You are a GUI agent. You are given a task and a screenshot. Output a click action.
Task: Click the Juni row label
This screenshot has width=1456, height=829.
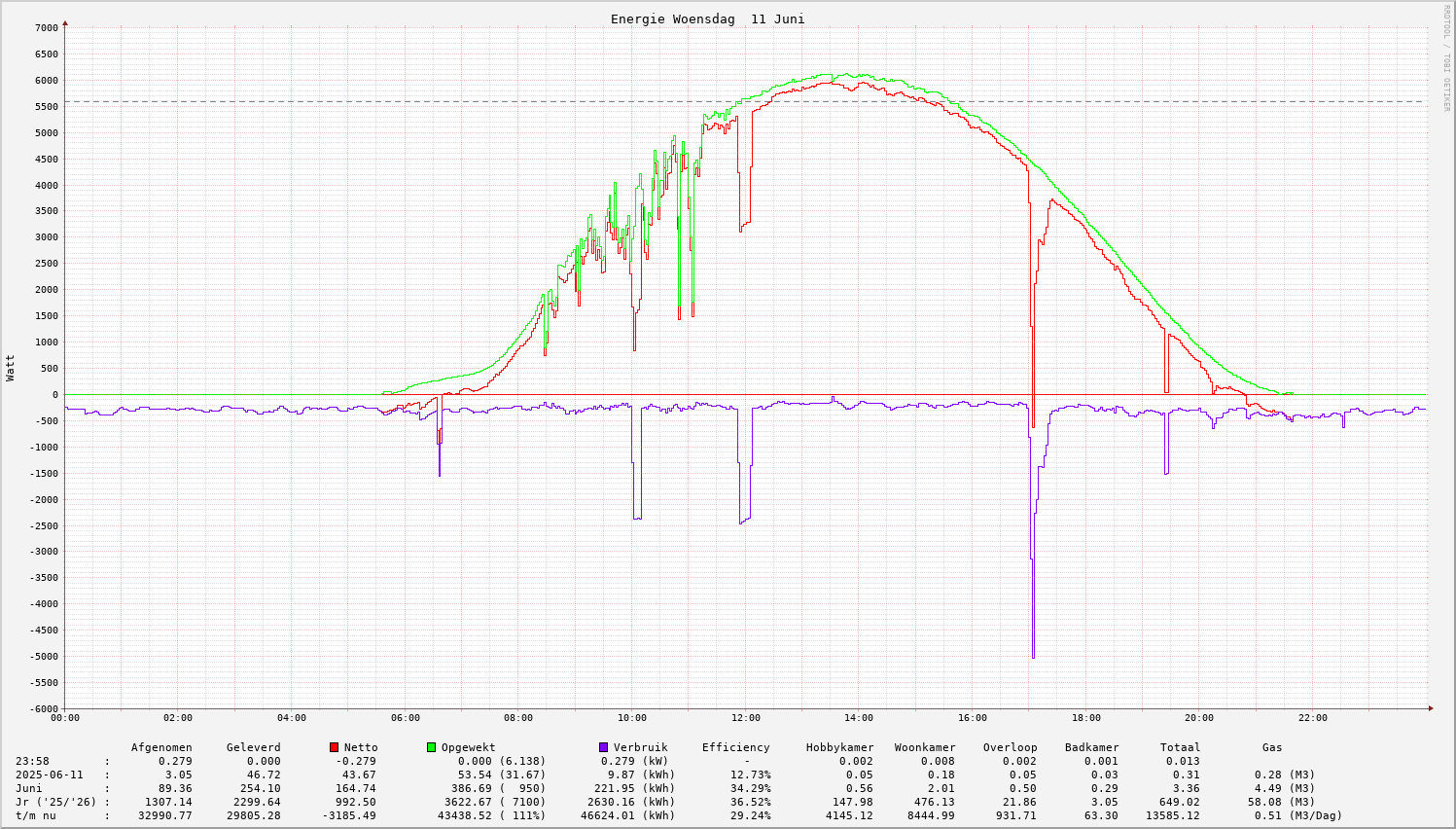tap(29, 788)
